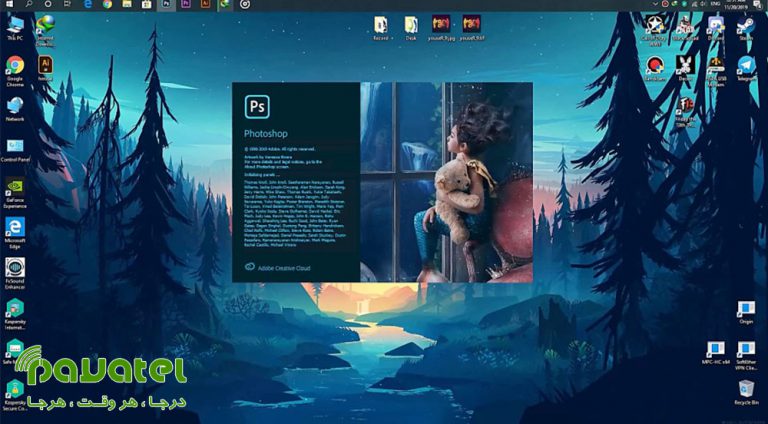Select the GeForce Experience desktop shortcut

[x=15, y=193]
